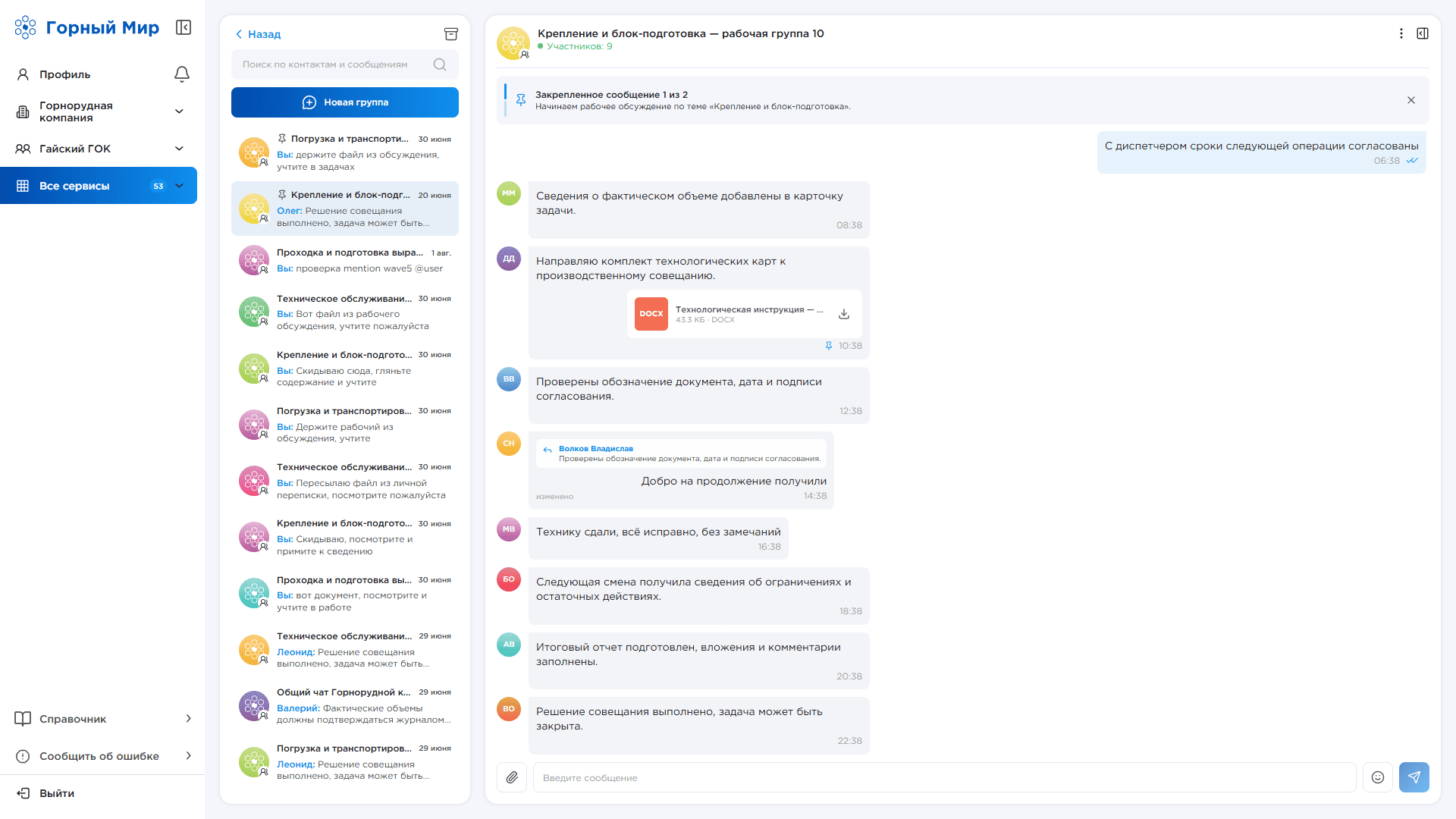Send the message with paper plane button
Screen dimensions: 1456x819
click(x=1414, y=777)
